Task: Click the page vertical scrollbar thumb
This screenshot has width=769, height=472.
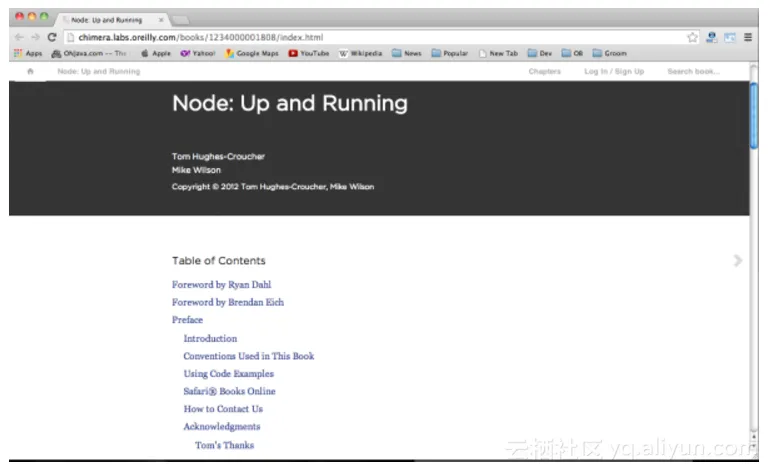Action: point(753,115)
